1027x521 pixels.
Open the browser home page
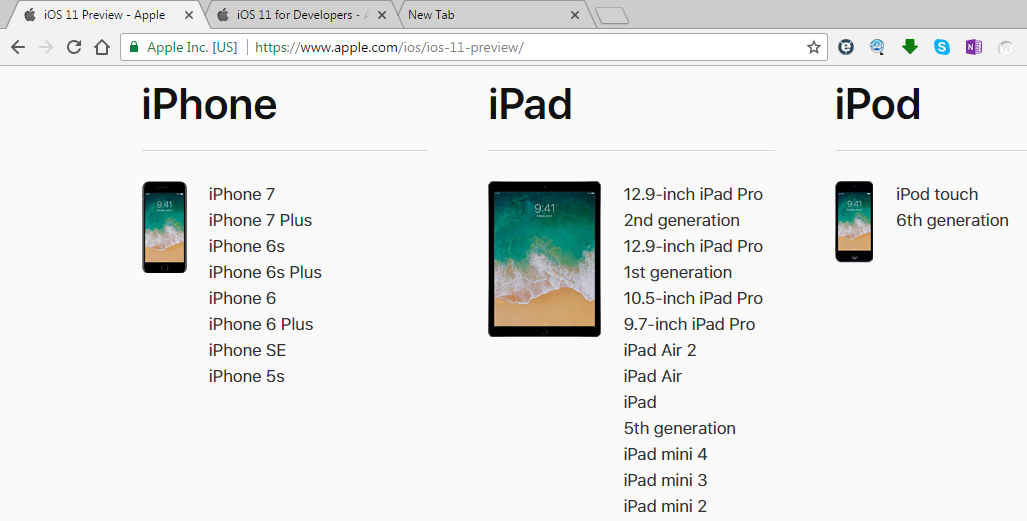102,47
